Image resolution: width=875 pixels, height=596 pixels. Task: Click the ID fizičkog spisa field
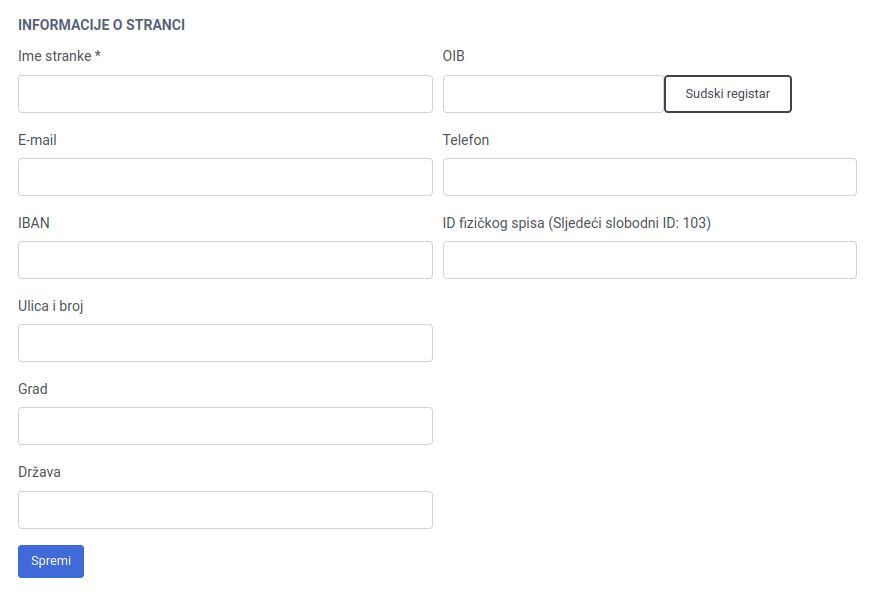(x=649, y=260)
